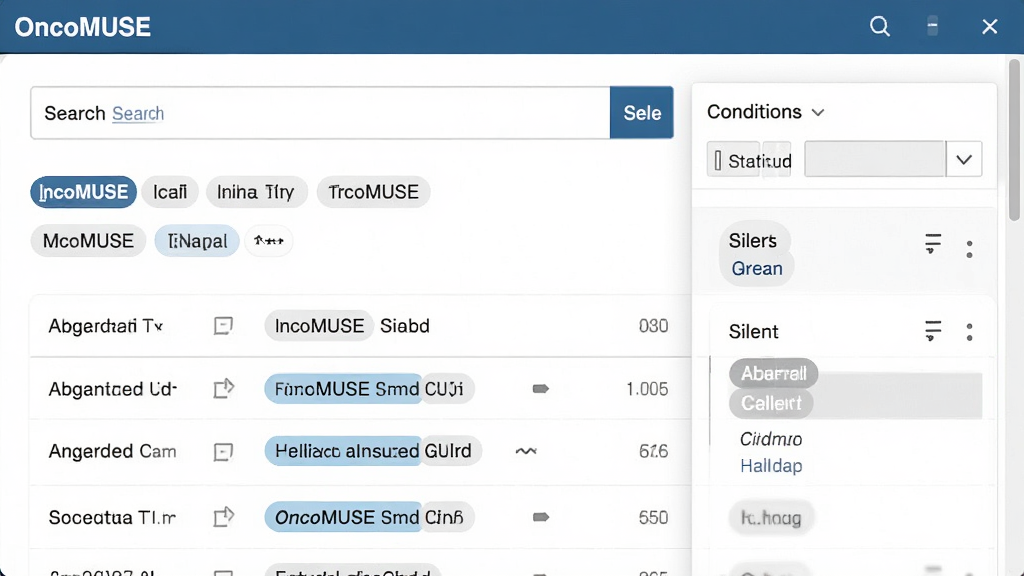This screenshot has width=1024, height=576.
Task: Click note icon in Abgerdrati Tx row
Action: (223, 325)
